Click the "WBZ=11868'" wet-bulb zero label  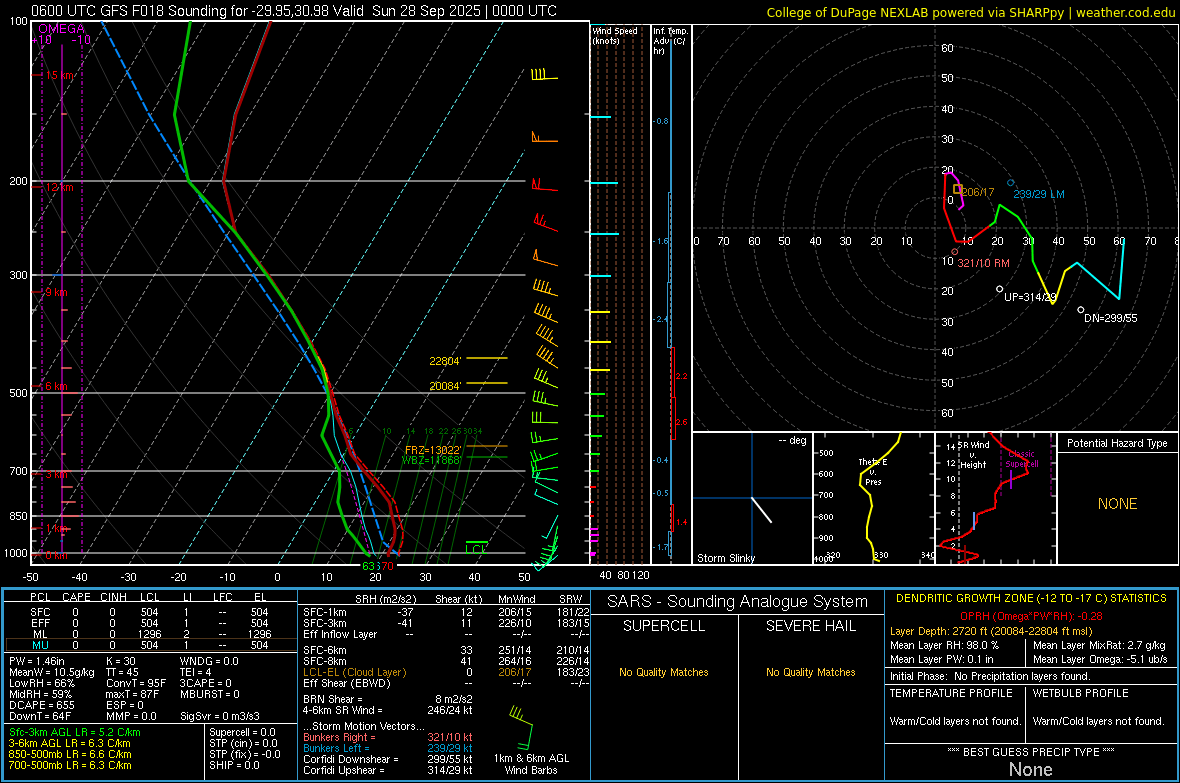click(x=431, y=460)
